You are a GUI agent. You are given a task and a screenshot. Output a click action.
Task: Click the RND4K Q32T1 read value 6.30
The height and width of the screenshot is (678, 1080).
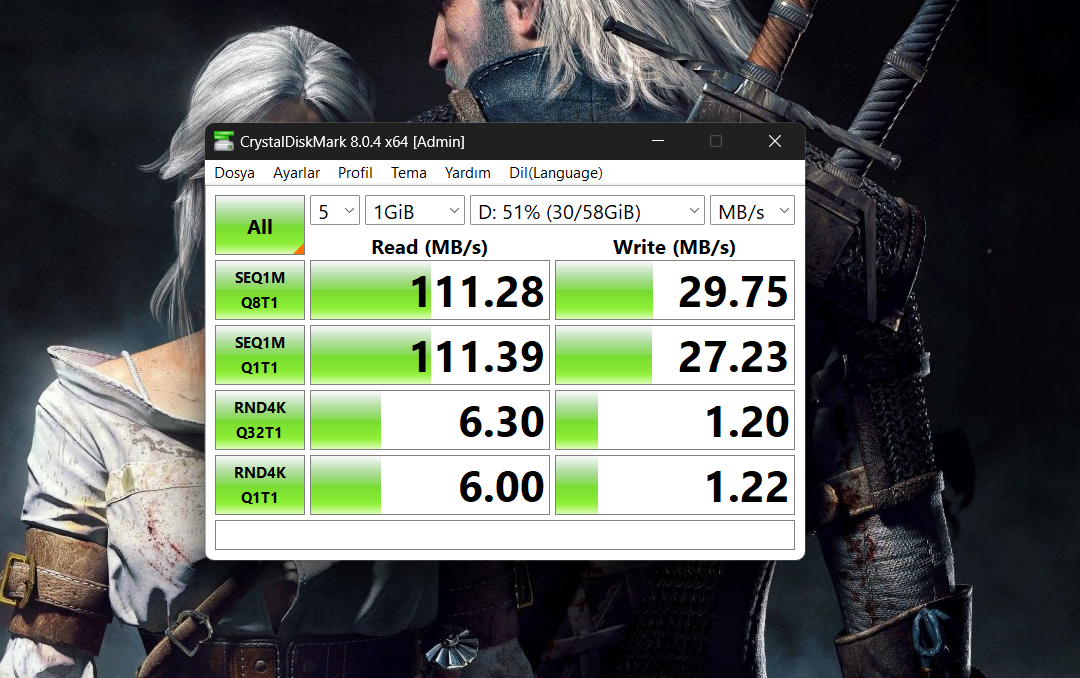point(430,420)
